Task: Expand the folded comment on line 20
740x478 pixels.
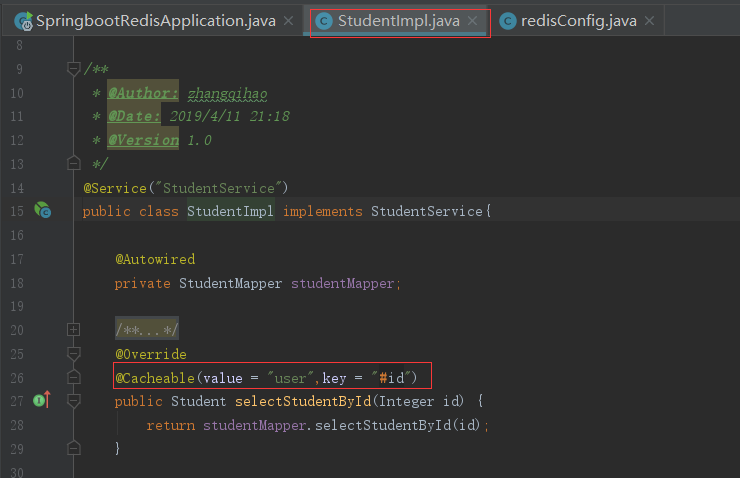Action: (73, 329)
